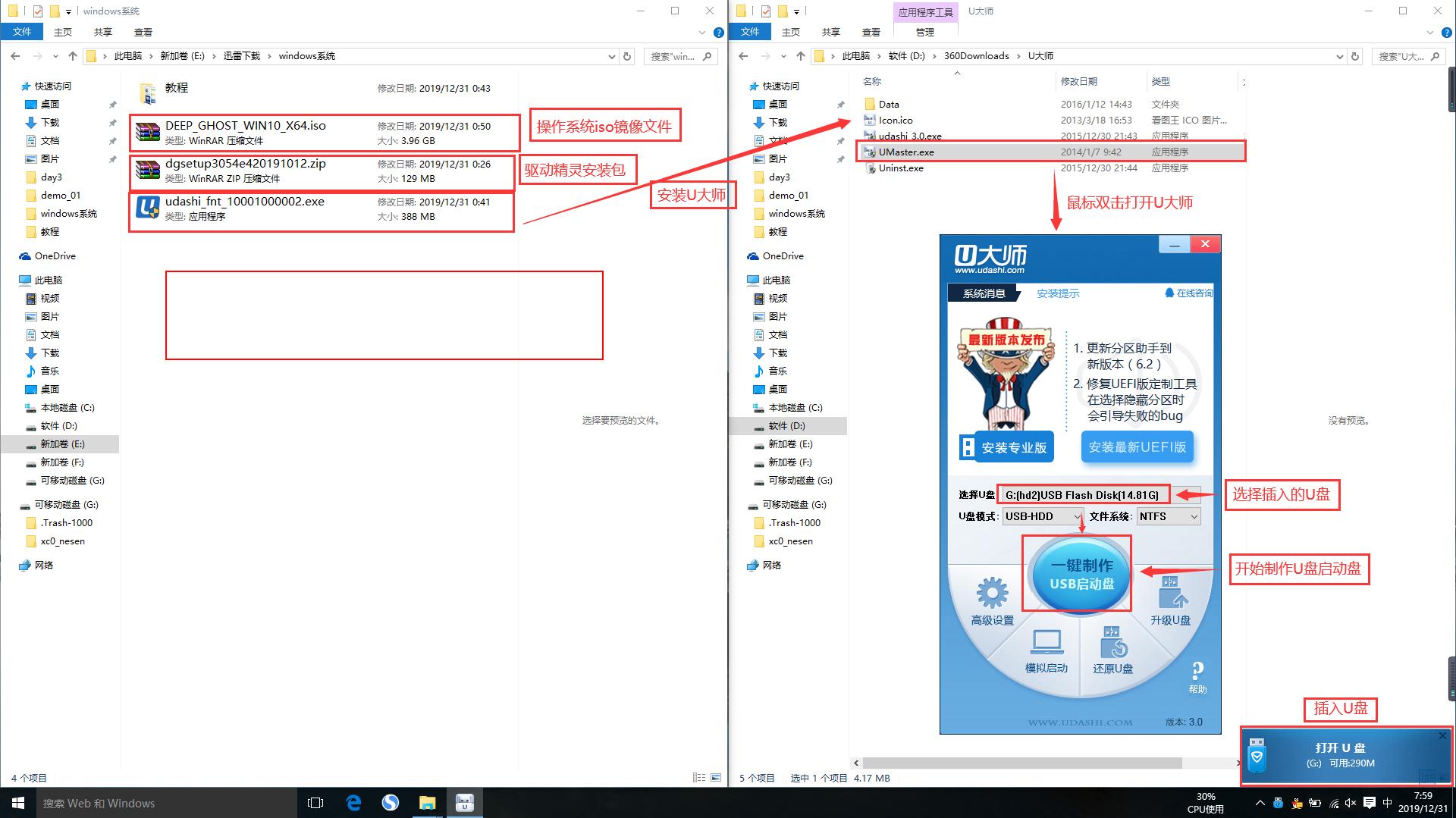Click the 一键制作 USB启动盘 button
The width and height of the screenshot is (1456, 818).
point(1081,574)
